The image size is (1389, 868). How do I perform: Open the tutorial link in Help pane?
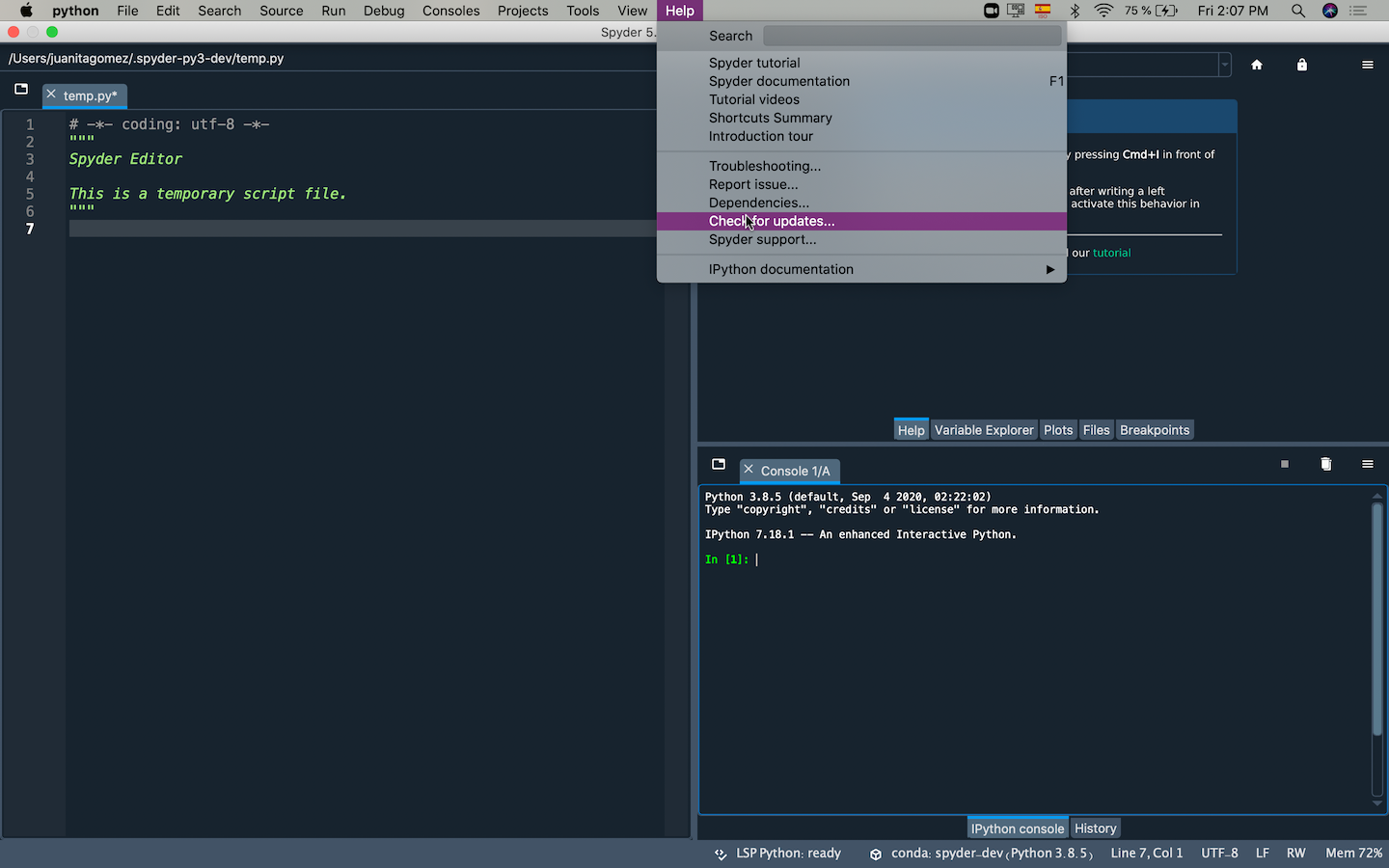click(x=1110, y=252)
